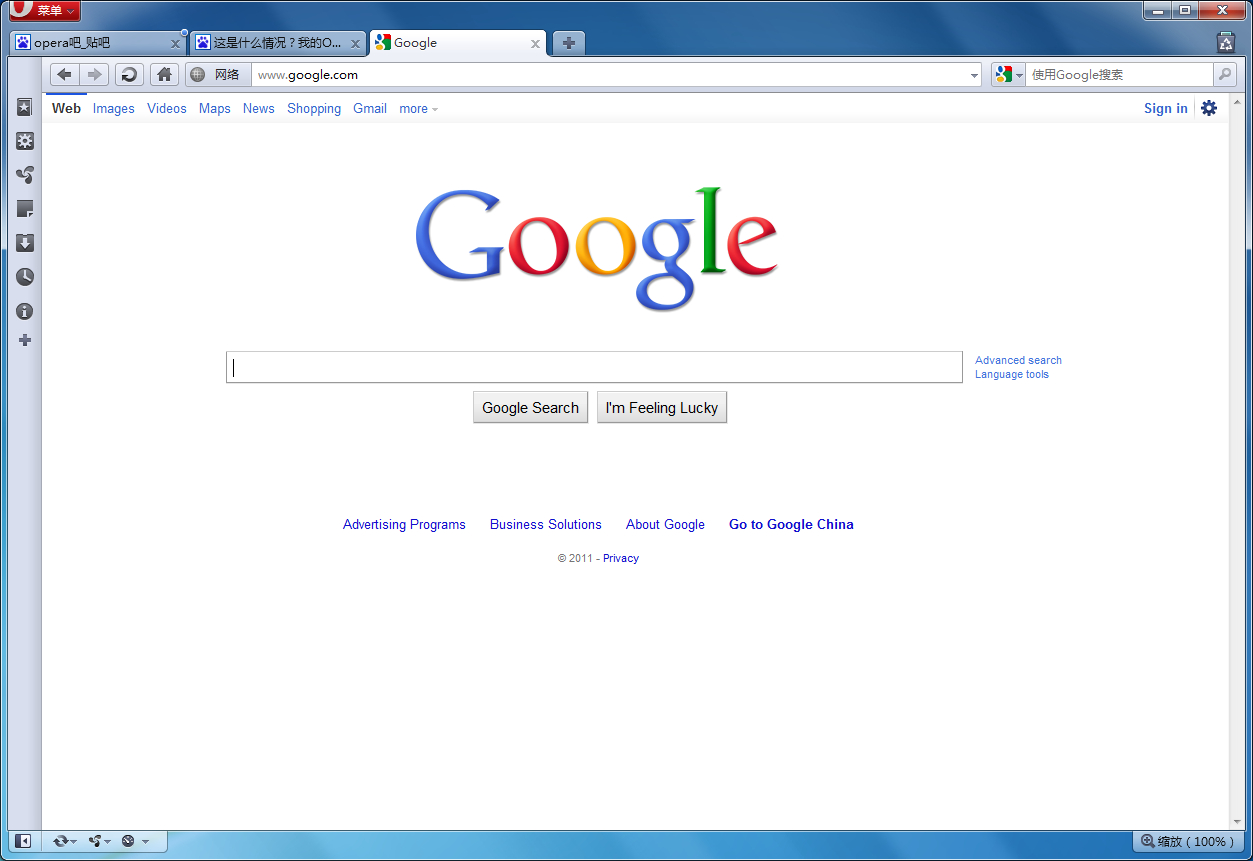The image size is (1253, 861).
Task: Focus the Google search text box
Action: [x=594, y=367]
